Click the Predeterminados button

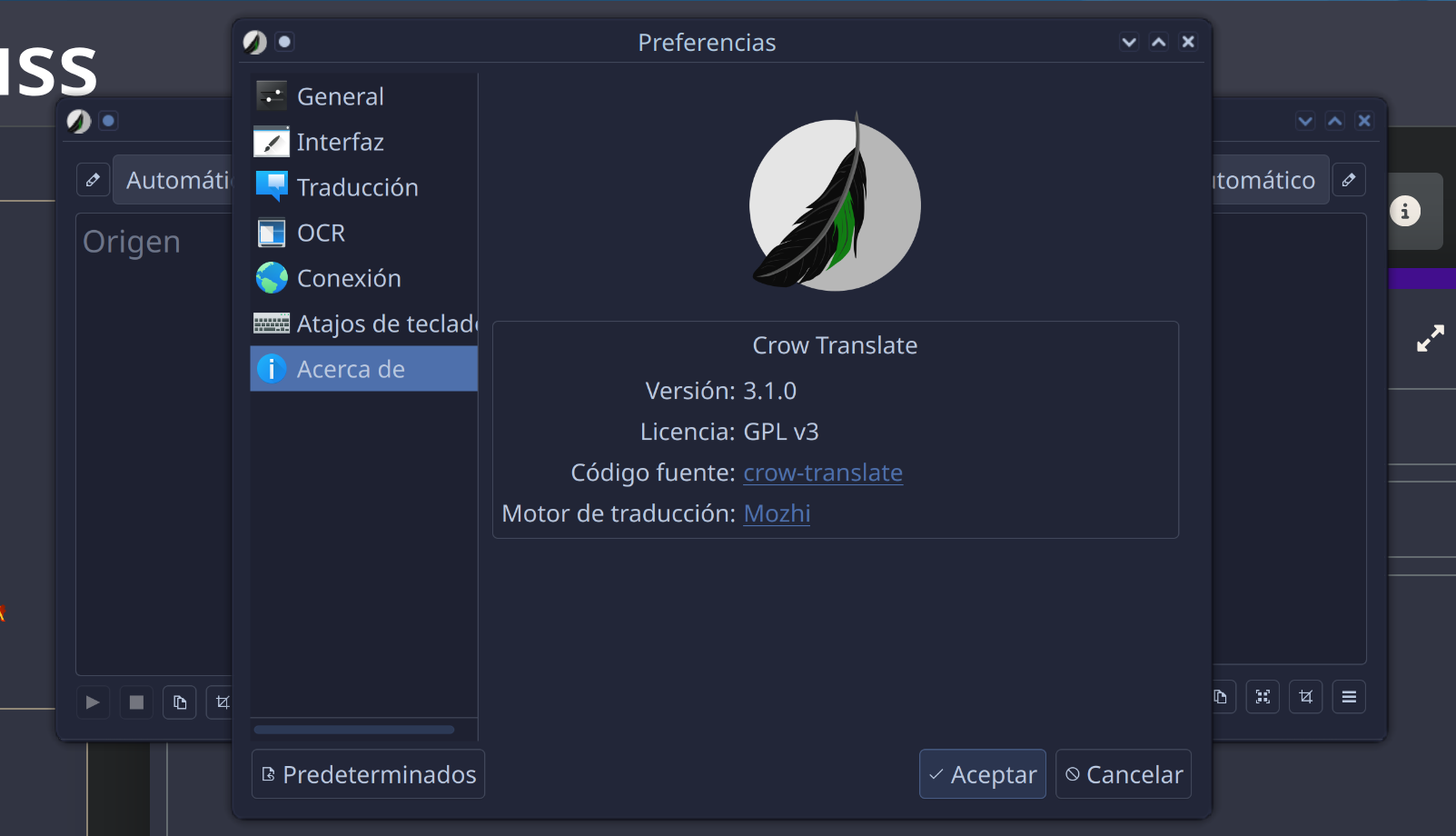368,774
